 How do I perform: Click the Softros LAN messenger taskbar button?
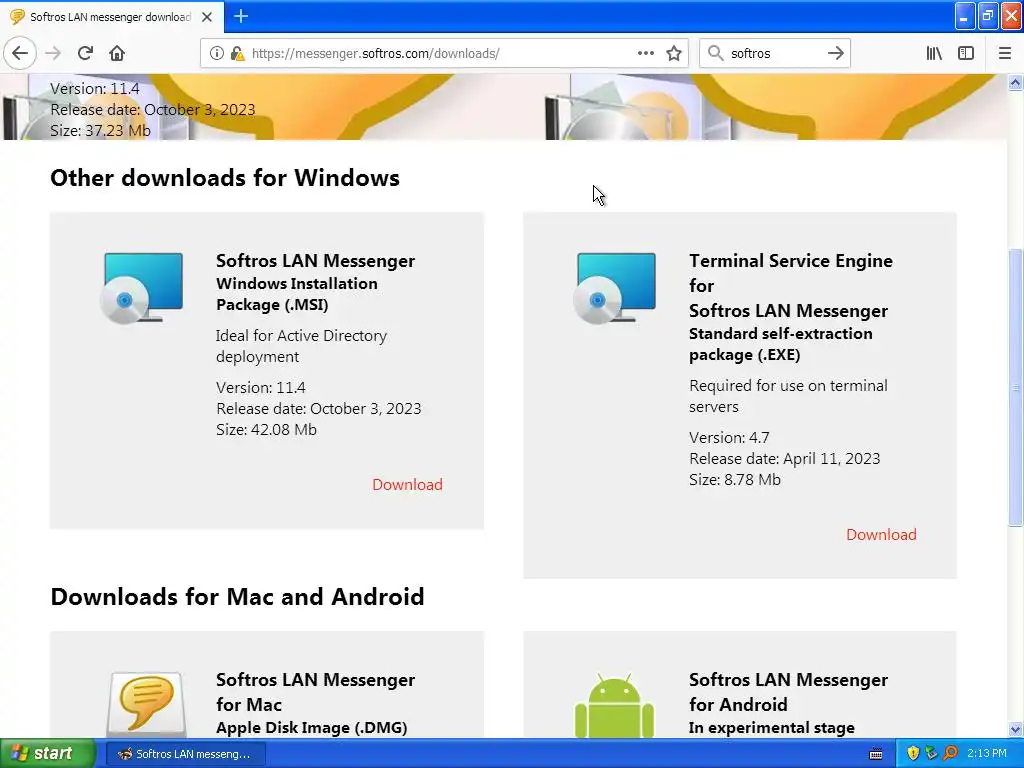click(x=185, y=754)
